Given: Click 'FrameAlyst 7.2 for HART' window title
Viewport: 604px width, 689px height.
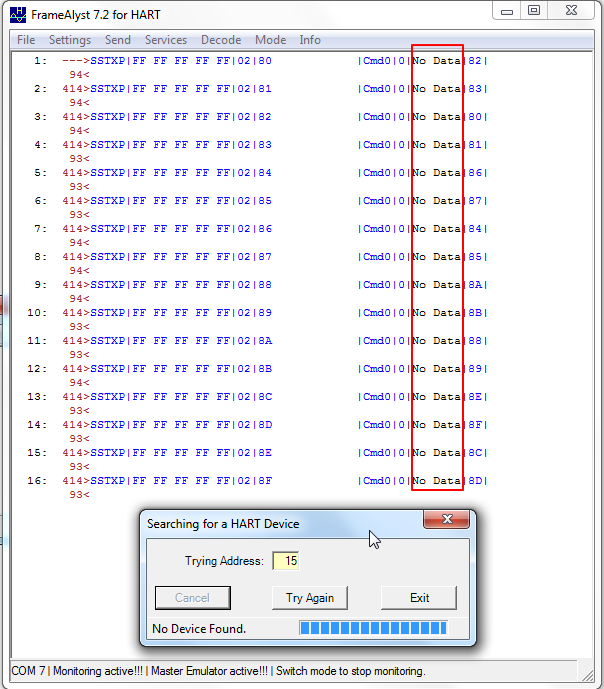Looking at the screenshot, I should [95, 15].
